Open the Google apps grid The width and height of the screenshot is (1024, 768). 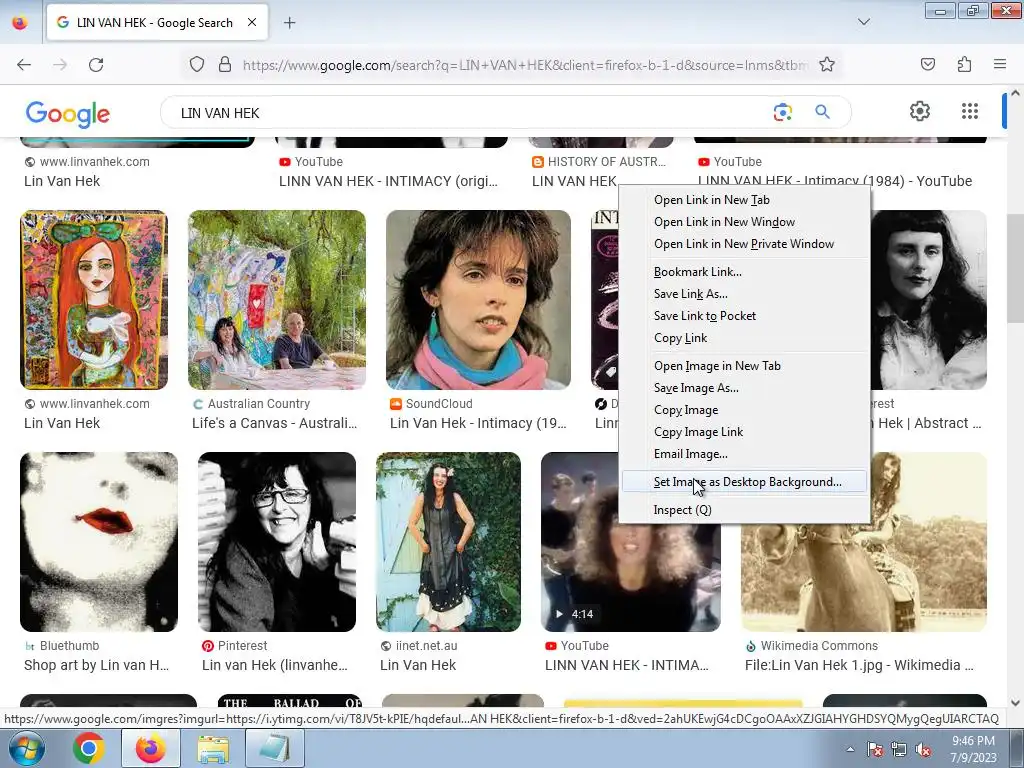pos(970,111)
